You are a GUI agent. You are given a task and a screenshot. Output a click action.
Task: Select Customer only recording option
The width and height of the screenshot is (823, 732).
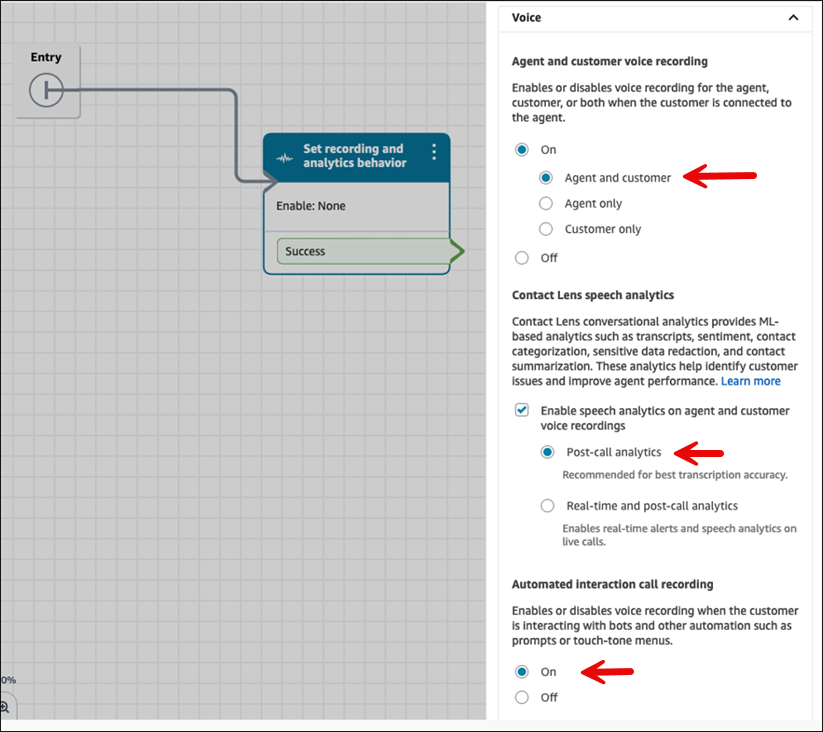pyautogui.click(x=546, y=229)
